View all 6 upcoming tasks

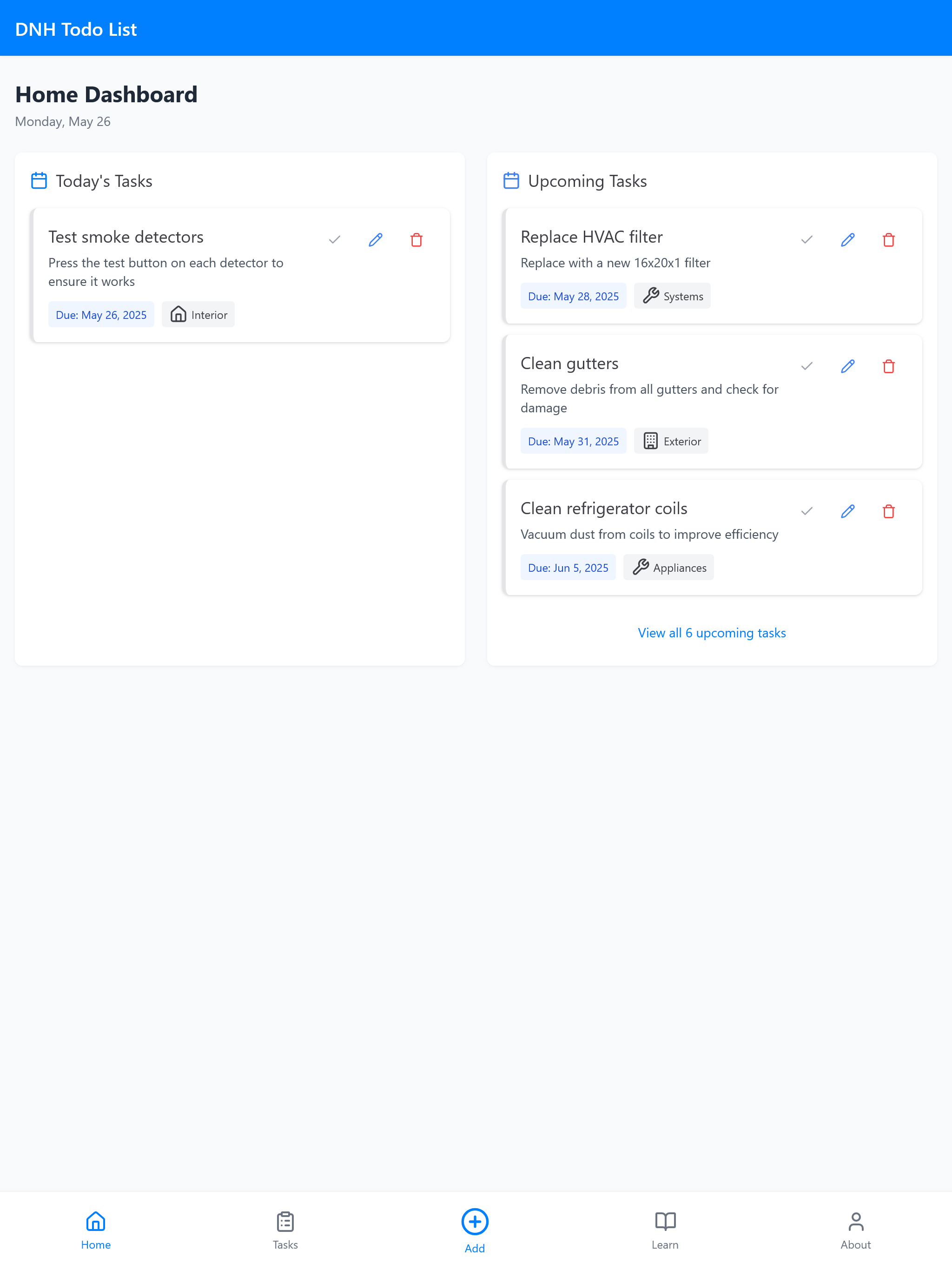pyautogui.click(x=711, y=633)
